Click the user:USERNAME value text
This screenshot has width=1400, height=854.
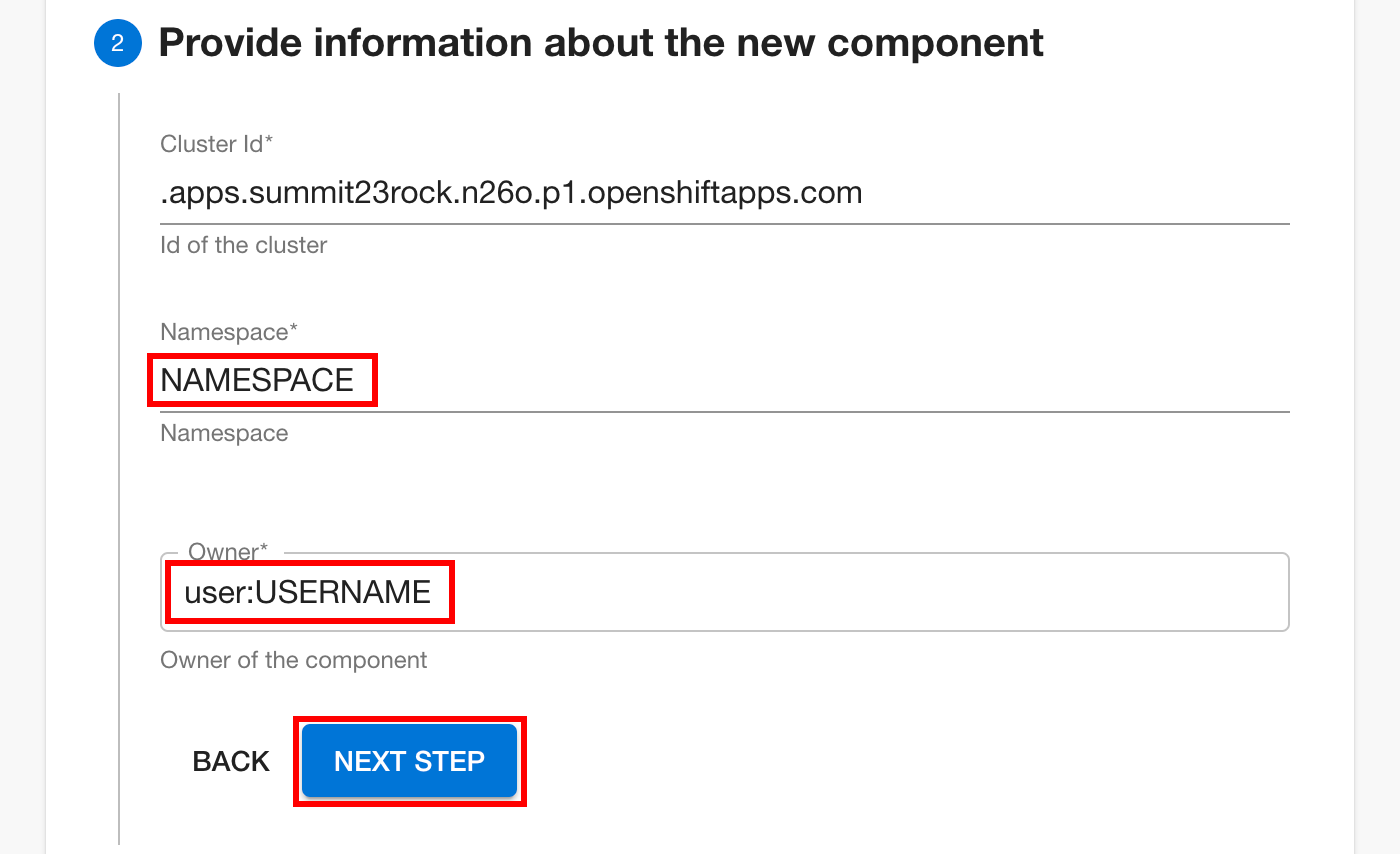click(308, 592)
